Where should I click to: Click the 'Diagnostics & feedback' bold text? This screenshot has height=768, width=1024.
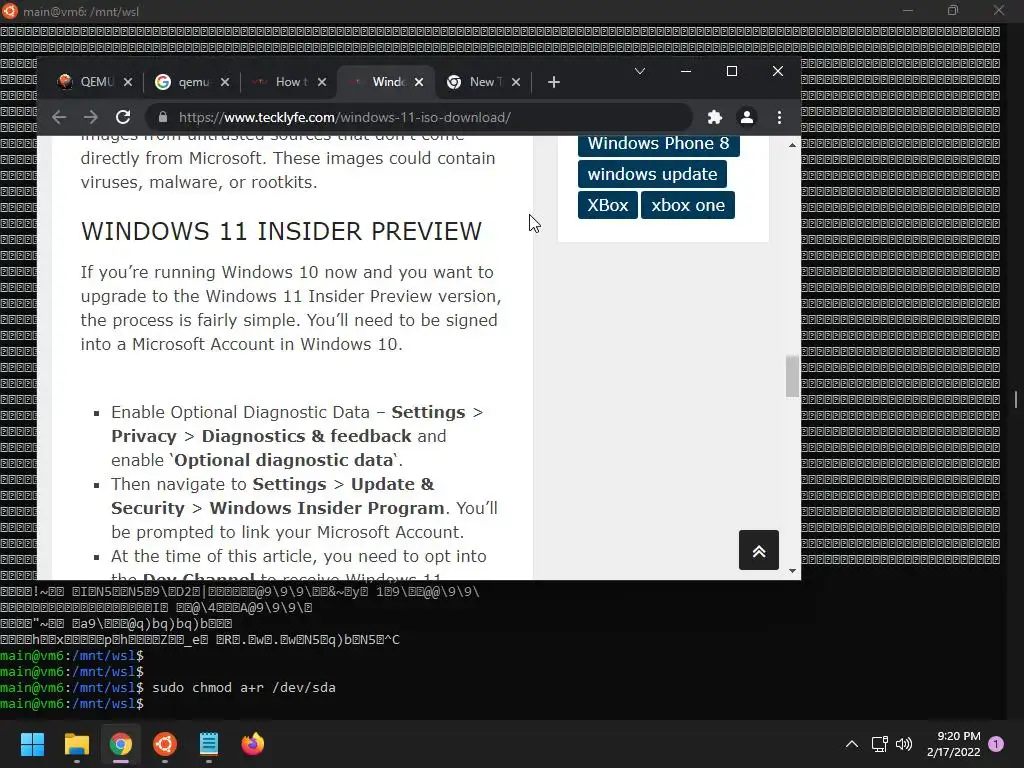click(306, 436)
